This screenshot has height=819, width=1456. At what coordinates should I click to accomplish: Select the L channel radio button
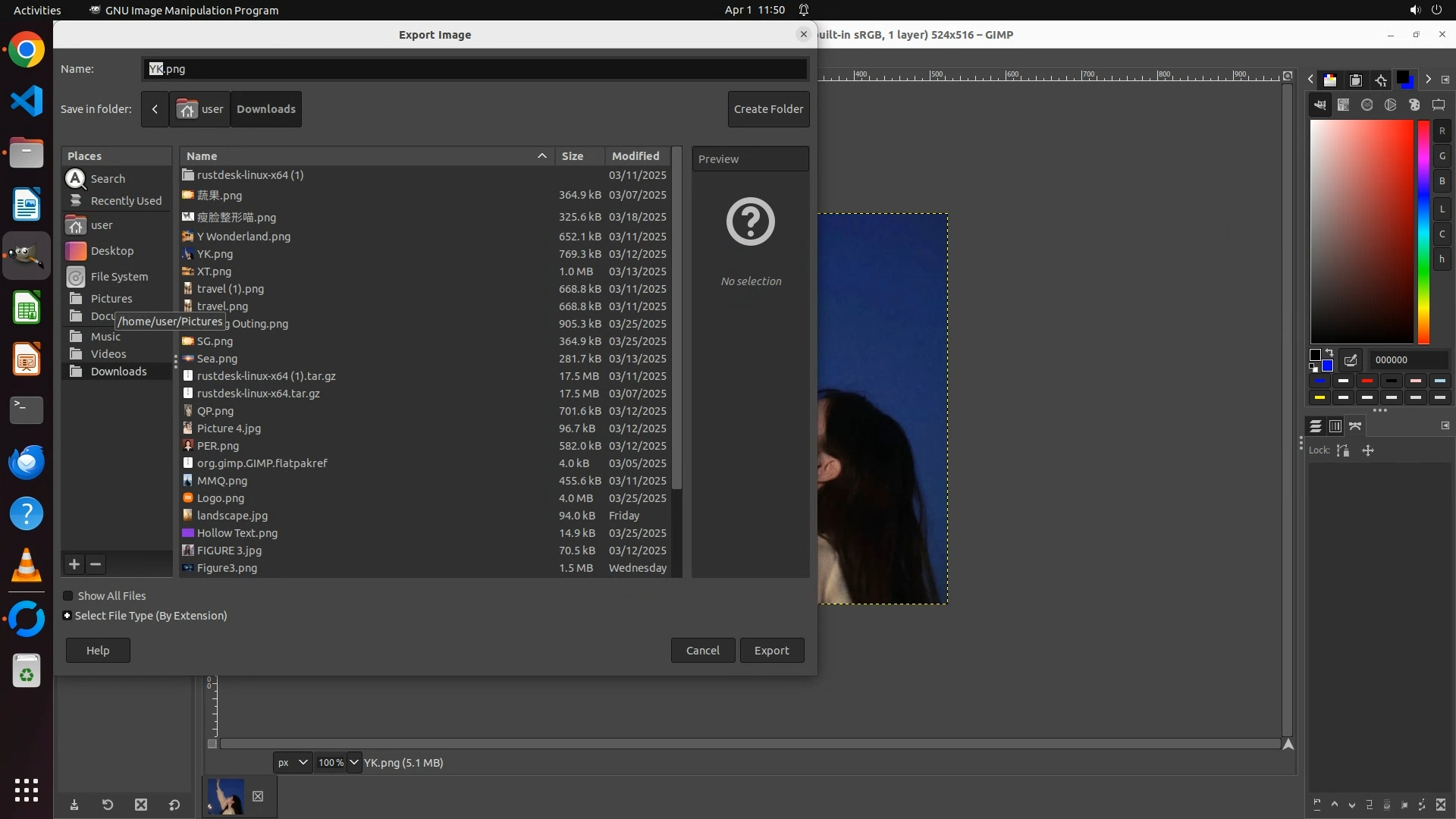[1442, 209]
